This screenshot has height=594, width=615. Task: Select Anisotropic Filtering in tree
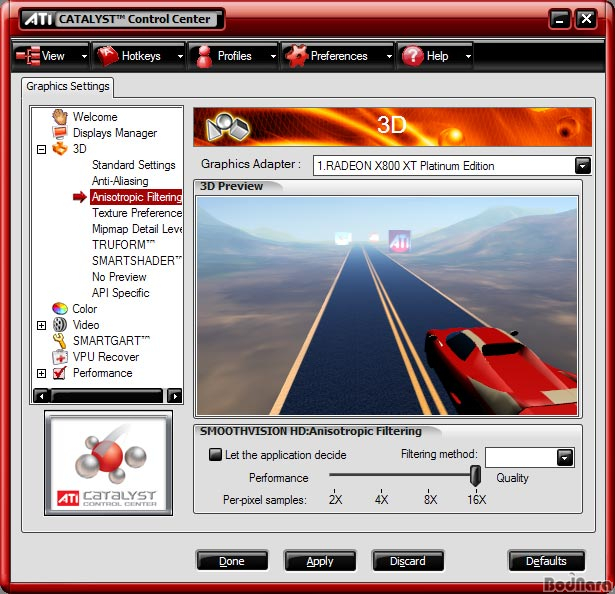point(136,197)
